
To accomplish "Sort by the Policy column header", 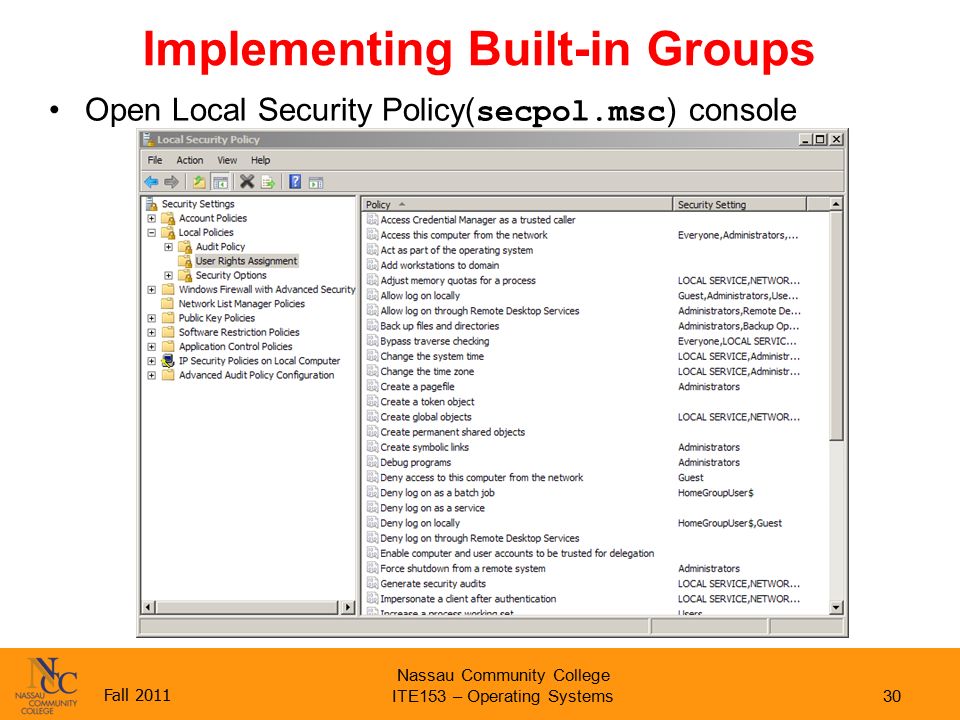I will pyautogui.click(x=517, y=204).
